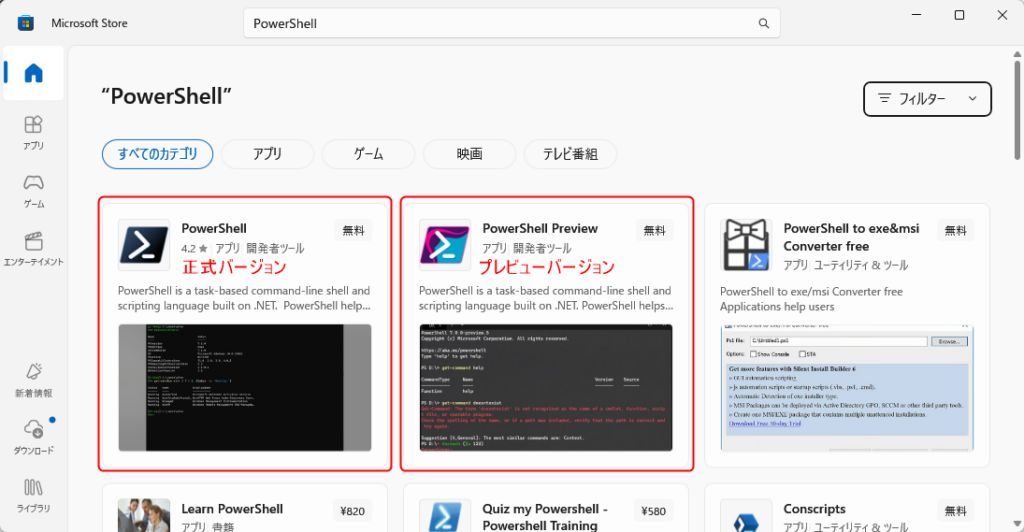This screenshot has width=1024, height=532.
Task: Click the search magnifier icon
Action: point(763,23)
